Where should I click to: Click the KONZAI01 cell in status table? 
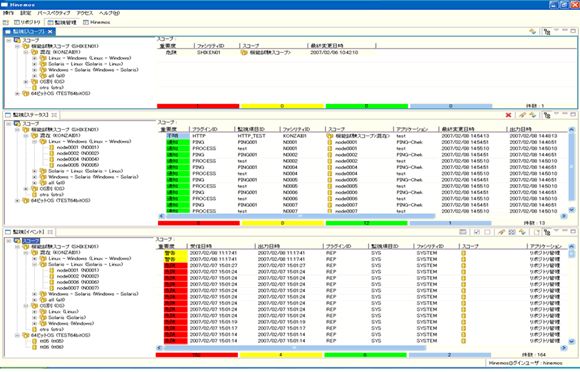pyautogui.click(x=294, y=136)
